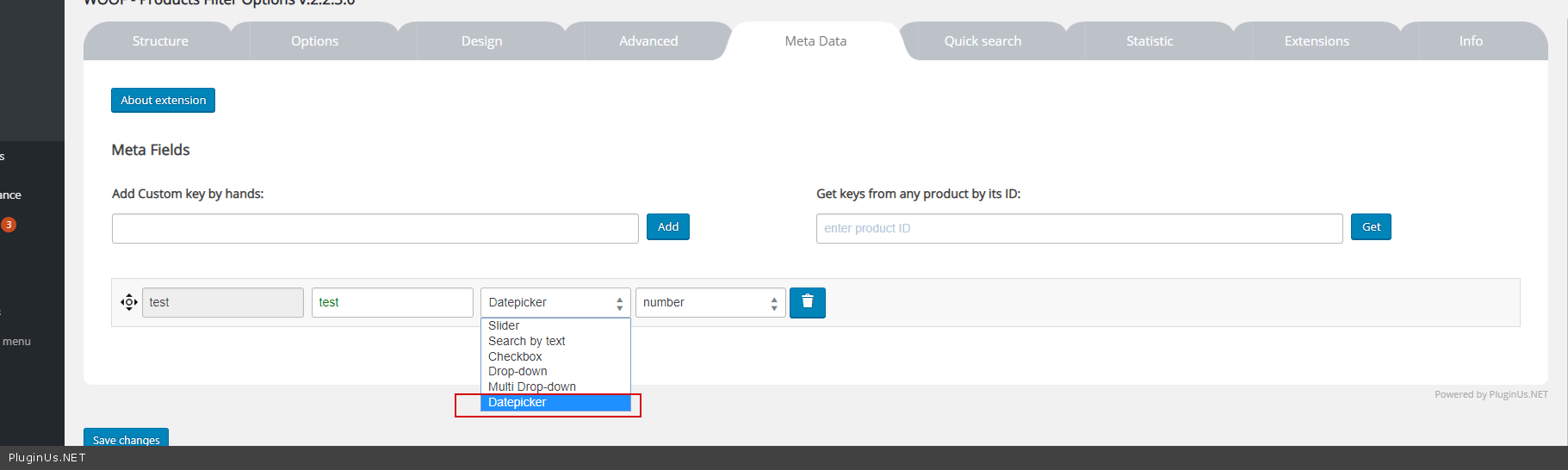Open the number data type dropdown
This screenshot has width=1568, height=470.
point(710,302)
